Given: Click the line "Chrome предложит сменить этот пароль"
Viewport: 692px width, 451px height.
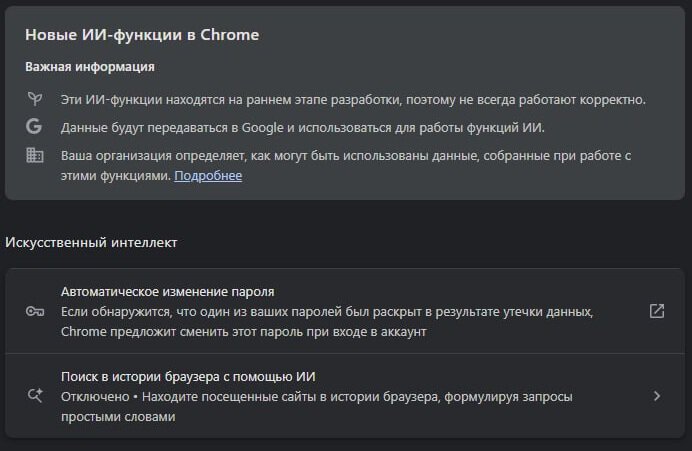Looking at the screenshot, I should pyautogui.click(x=244, y=332).
